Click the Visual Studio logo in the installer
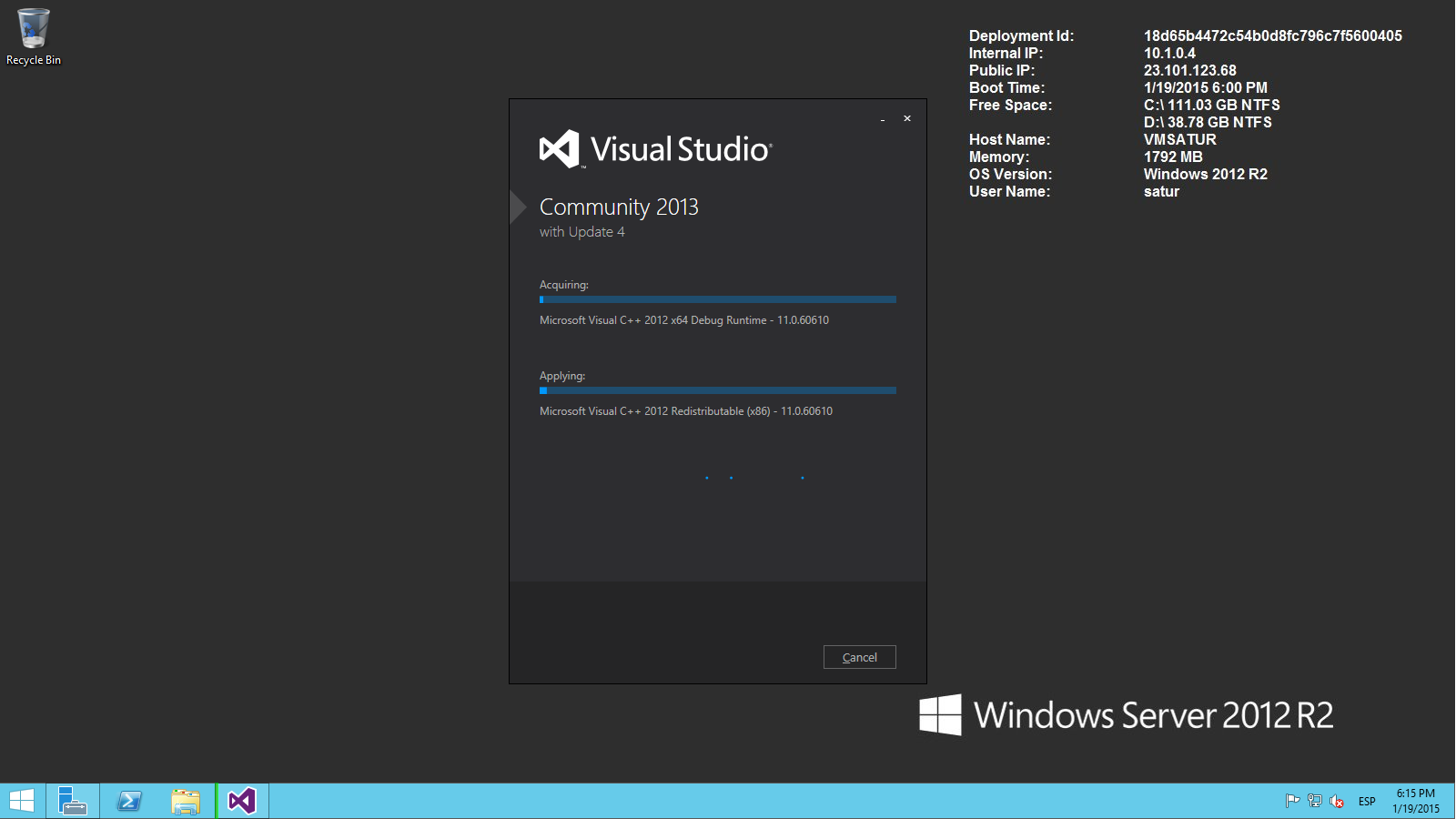Image resolution: width=1456 pixels, height=819 pixels. [x=655, y=149]
